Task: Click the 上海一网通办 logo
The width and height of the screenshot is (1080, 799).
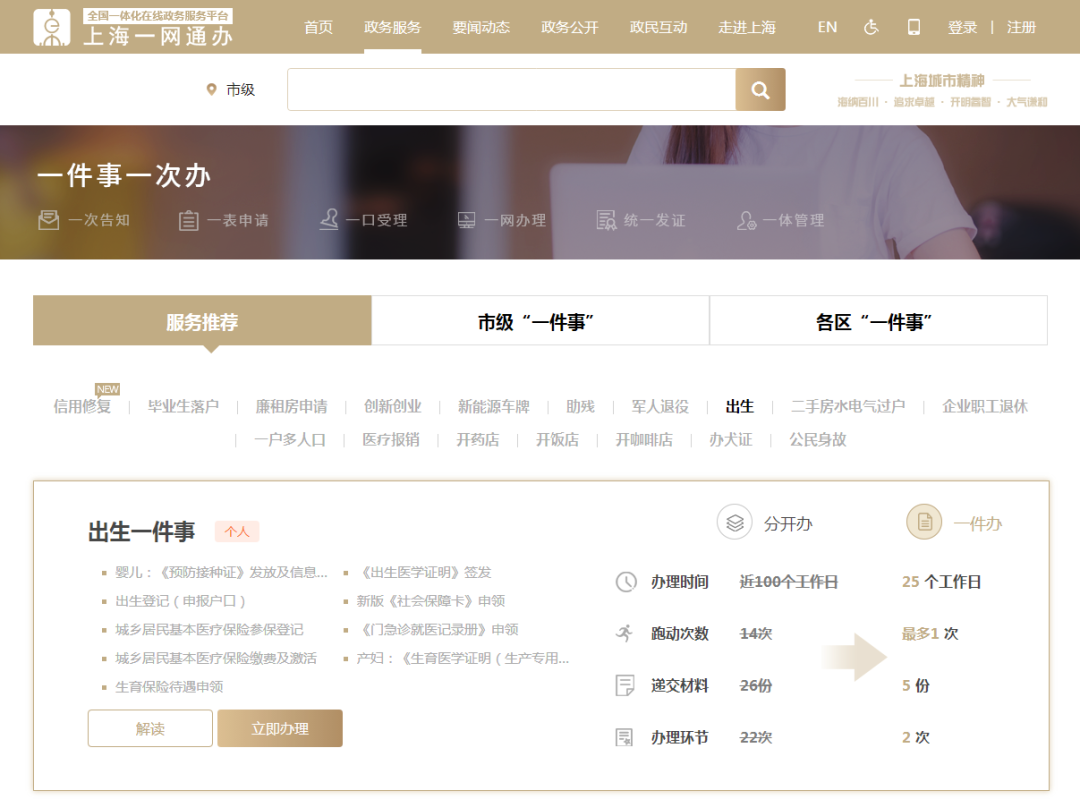Action: [x=133, y=27]
